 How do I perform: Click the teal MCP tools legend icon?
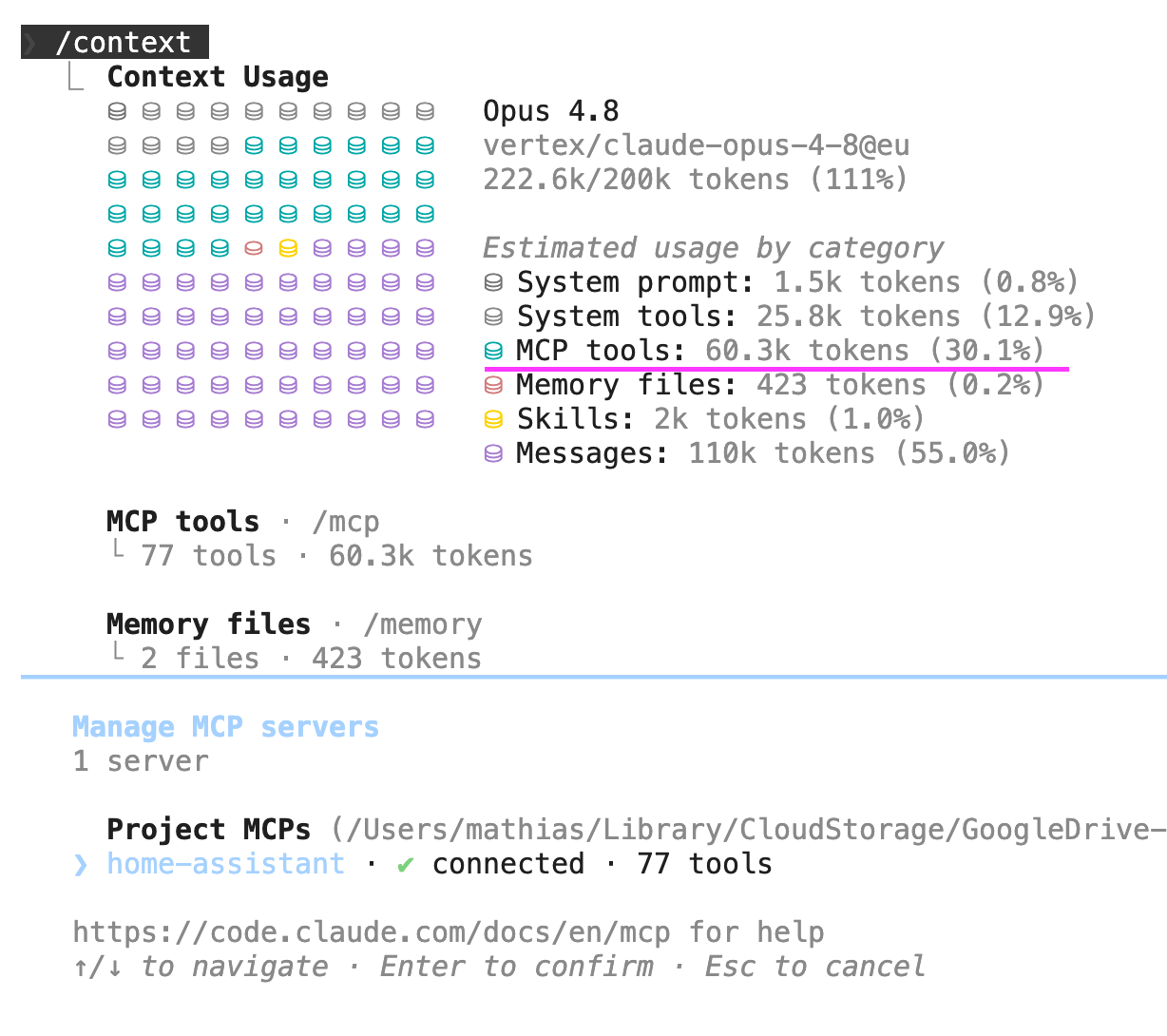(493, 351)
